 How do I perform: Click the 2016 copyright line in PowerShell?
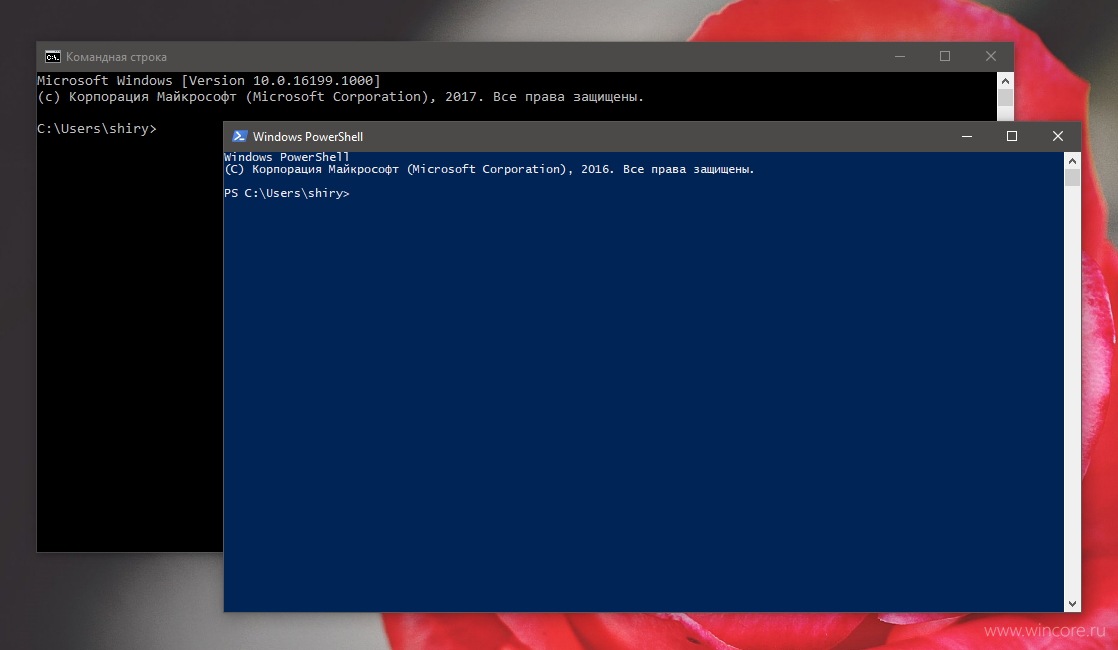(489, 170)
